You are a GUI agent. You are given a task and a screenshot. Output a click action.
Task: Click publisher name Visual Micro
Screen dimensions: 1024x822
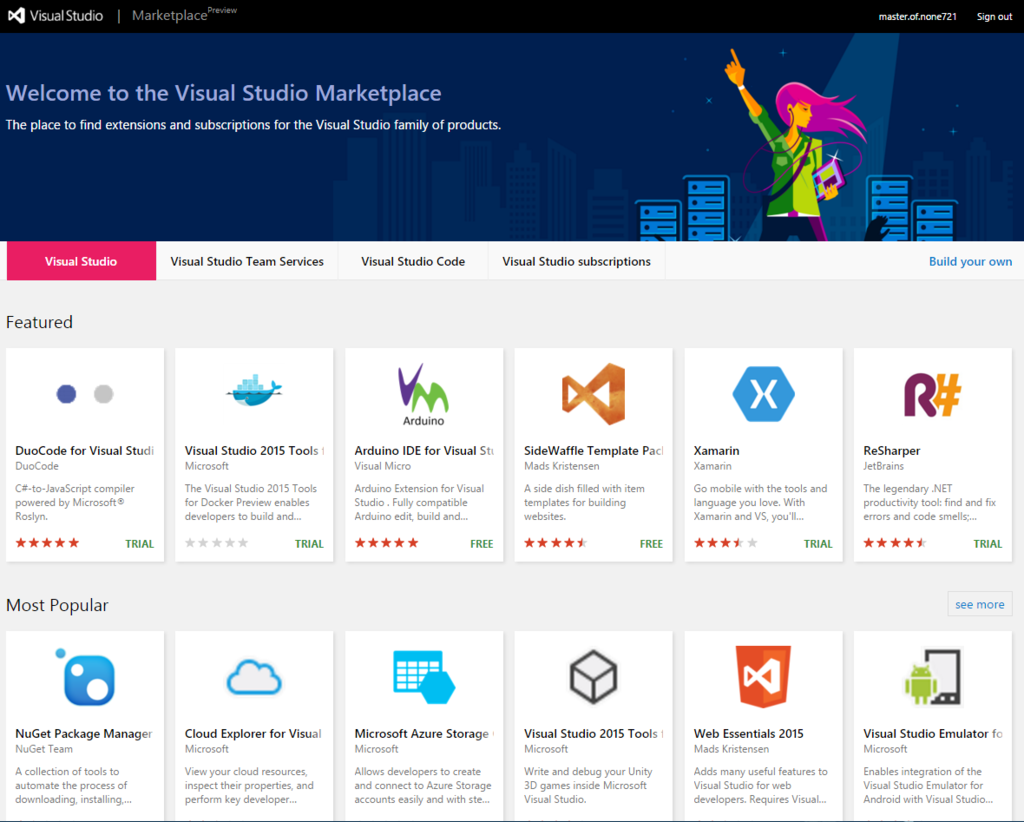[383, 466]
